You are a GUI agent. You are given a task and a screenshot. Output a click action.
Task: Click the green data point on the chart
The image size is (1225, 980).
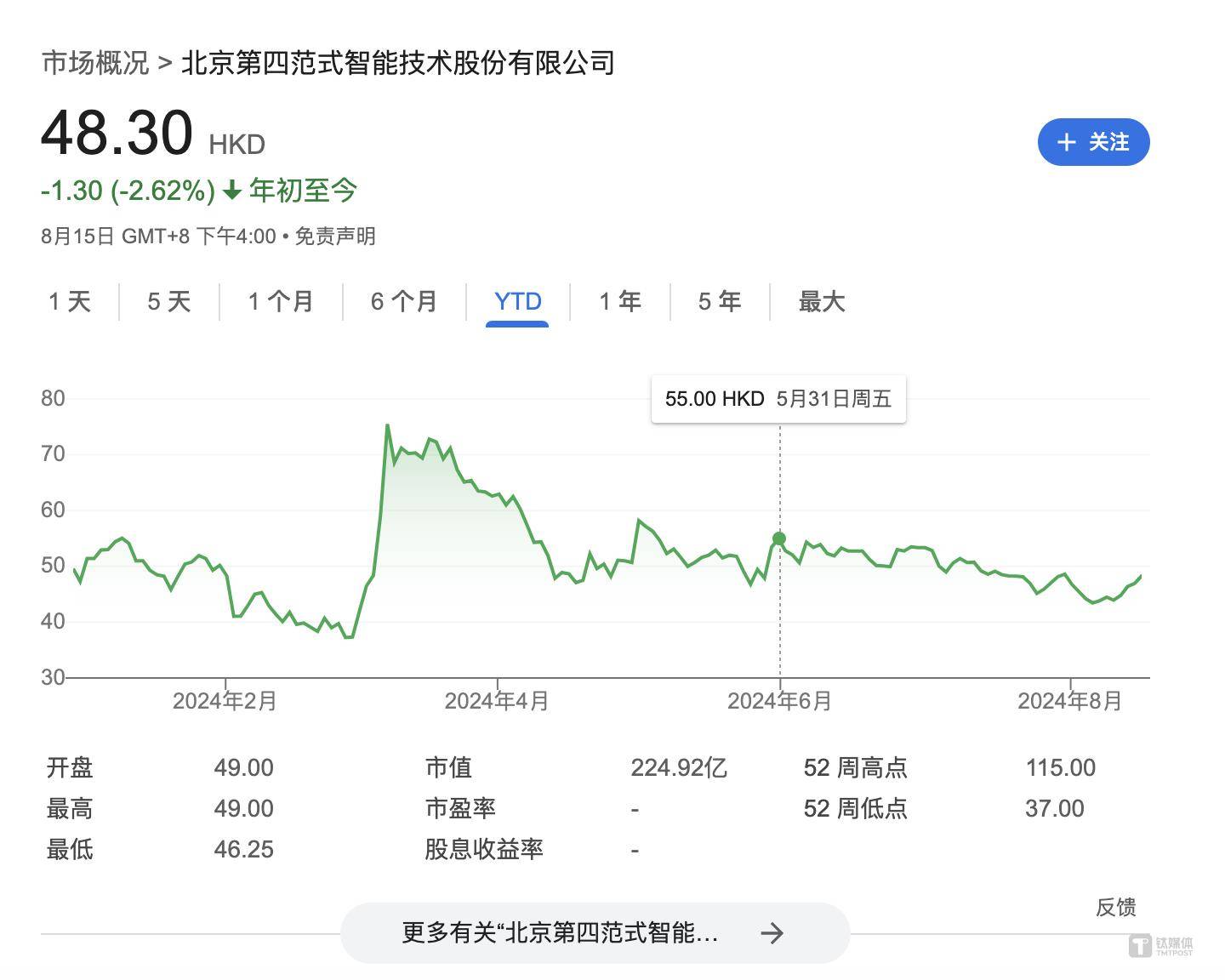pyautogui.click(x=779, y=538)
